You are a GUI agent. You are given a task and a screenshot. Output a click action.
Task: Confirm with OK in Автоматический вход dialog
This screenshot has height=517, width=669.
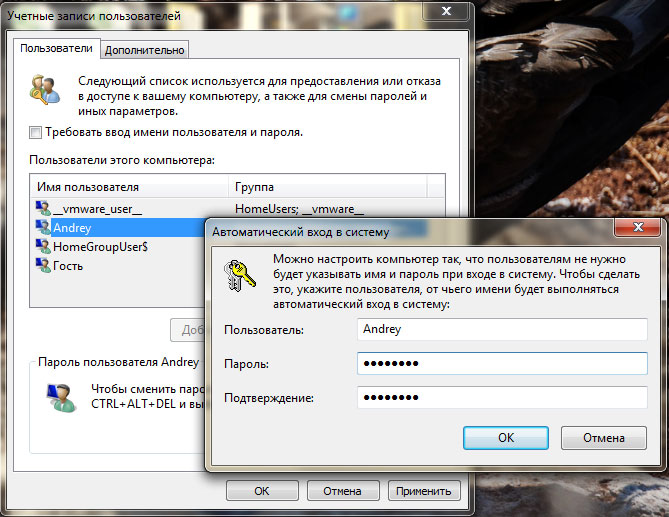click(x=506, y=438)
